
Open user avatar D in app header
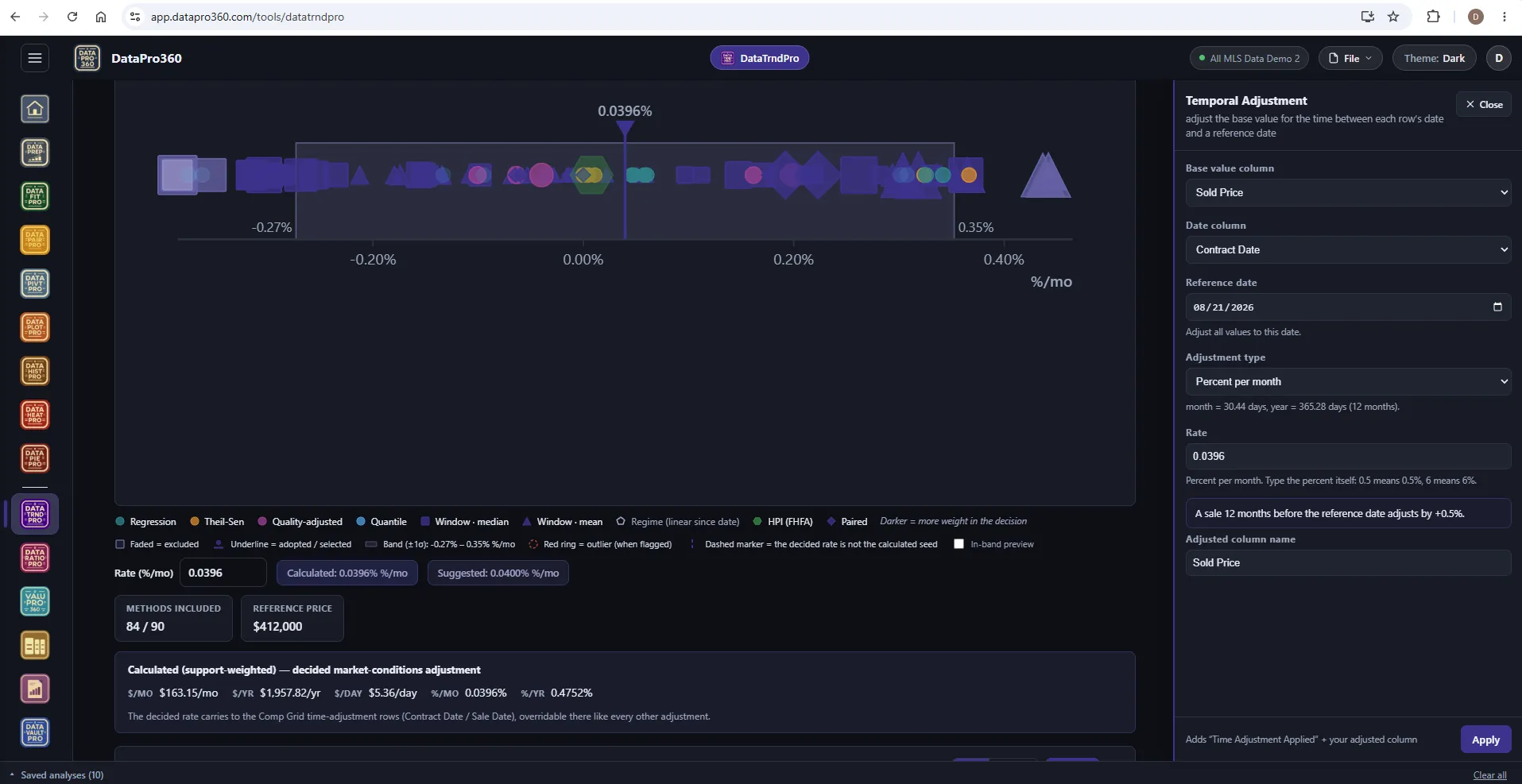[x=1499, y=58]
